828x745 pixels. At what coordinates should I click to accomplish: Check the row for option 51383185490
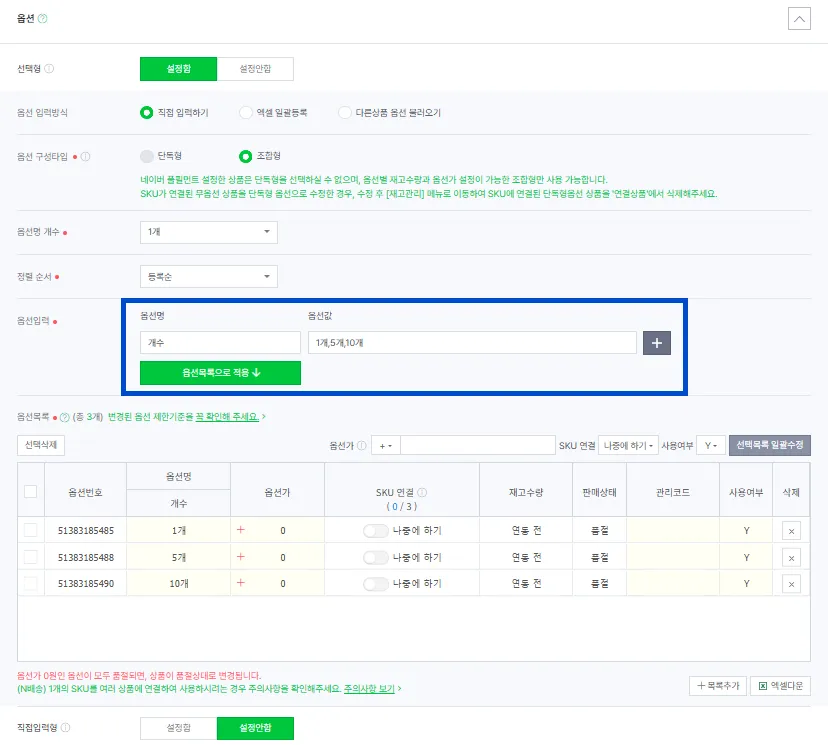(31, 583)
